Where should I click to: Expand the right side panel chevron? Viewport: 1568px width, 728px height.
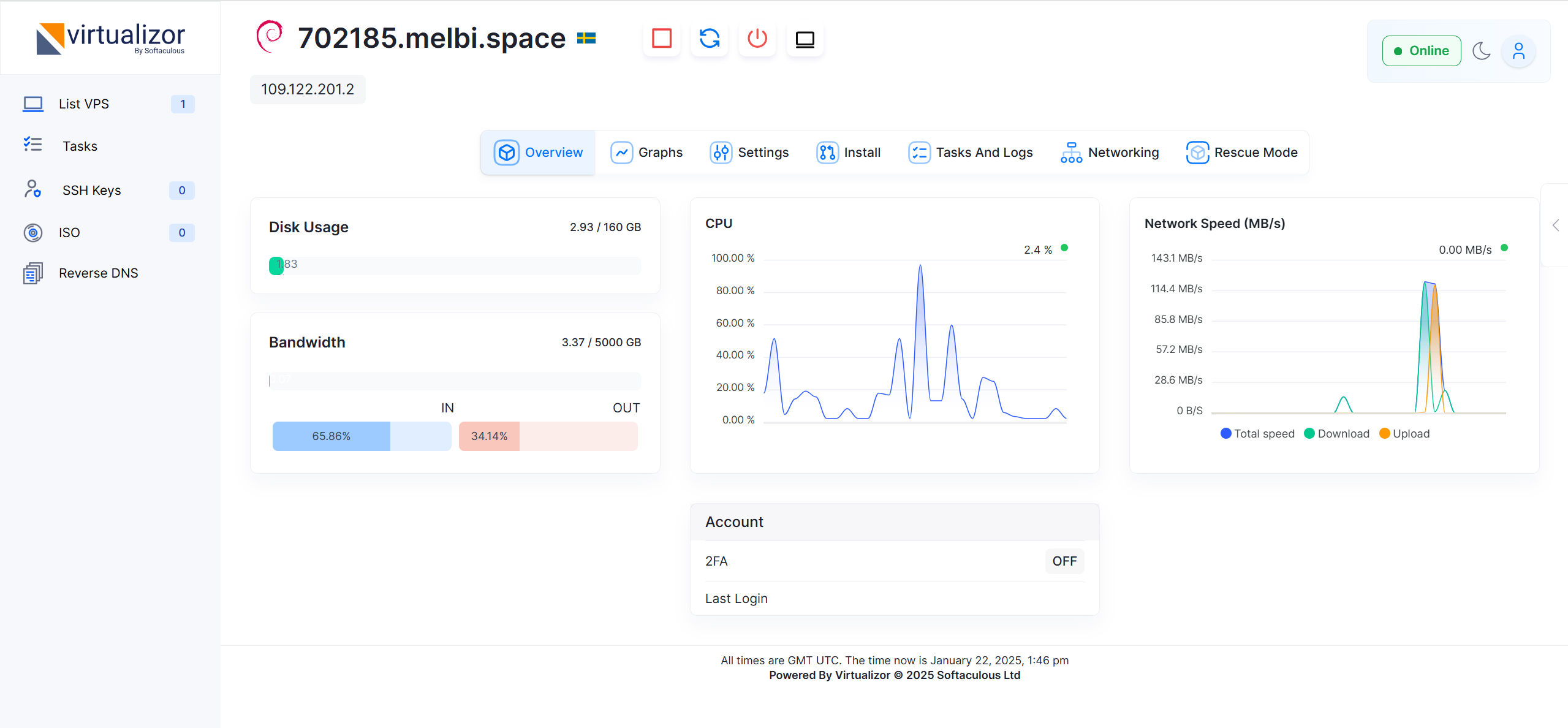(x=1556, y=226)
